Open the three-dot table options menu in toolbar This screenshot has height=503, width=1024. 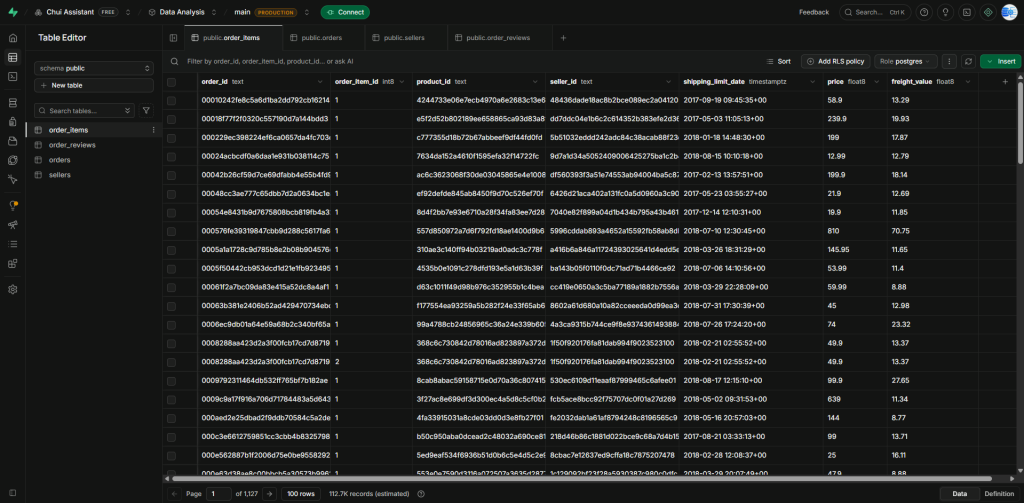(x=949, y=61)
